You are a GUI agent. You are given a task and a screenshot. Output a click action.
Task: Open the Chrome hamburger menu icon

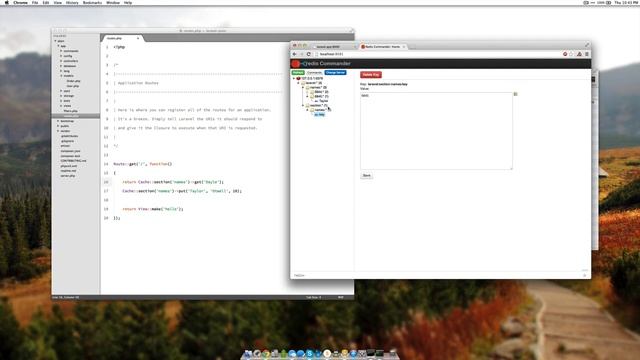tap(587, 54)
